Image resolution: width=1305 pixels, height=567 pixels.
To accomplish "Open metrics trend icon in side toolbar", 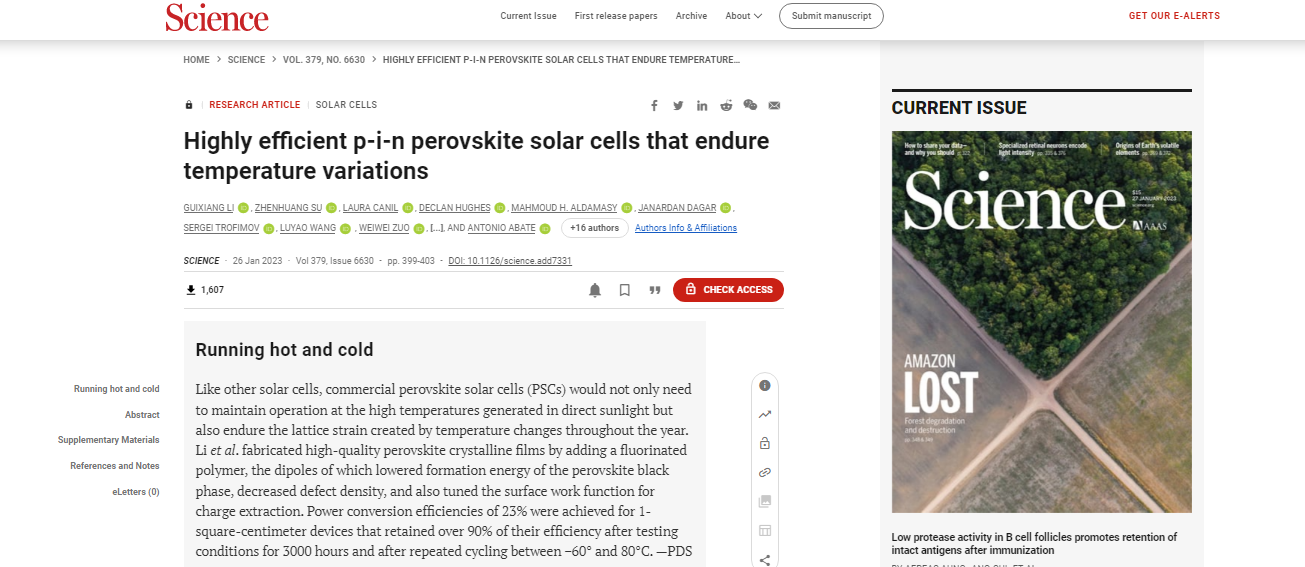I will [765, 414].
